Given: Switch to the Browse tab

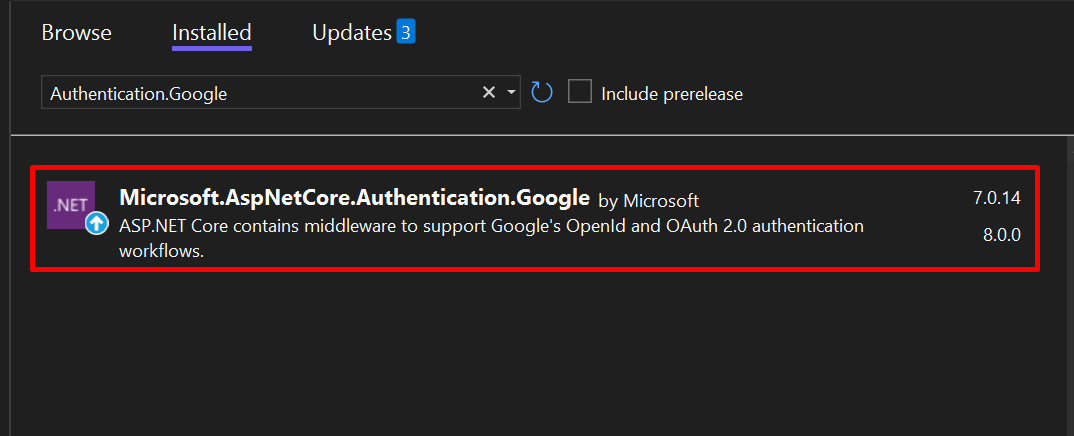Looking at the screenshot, I should tap(76, 33).
